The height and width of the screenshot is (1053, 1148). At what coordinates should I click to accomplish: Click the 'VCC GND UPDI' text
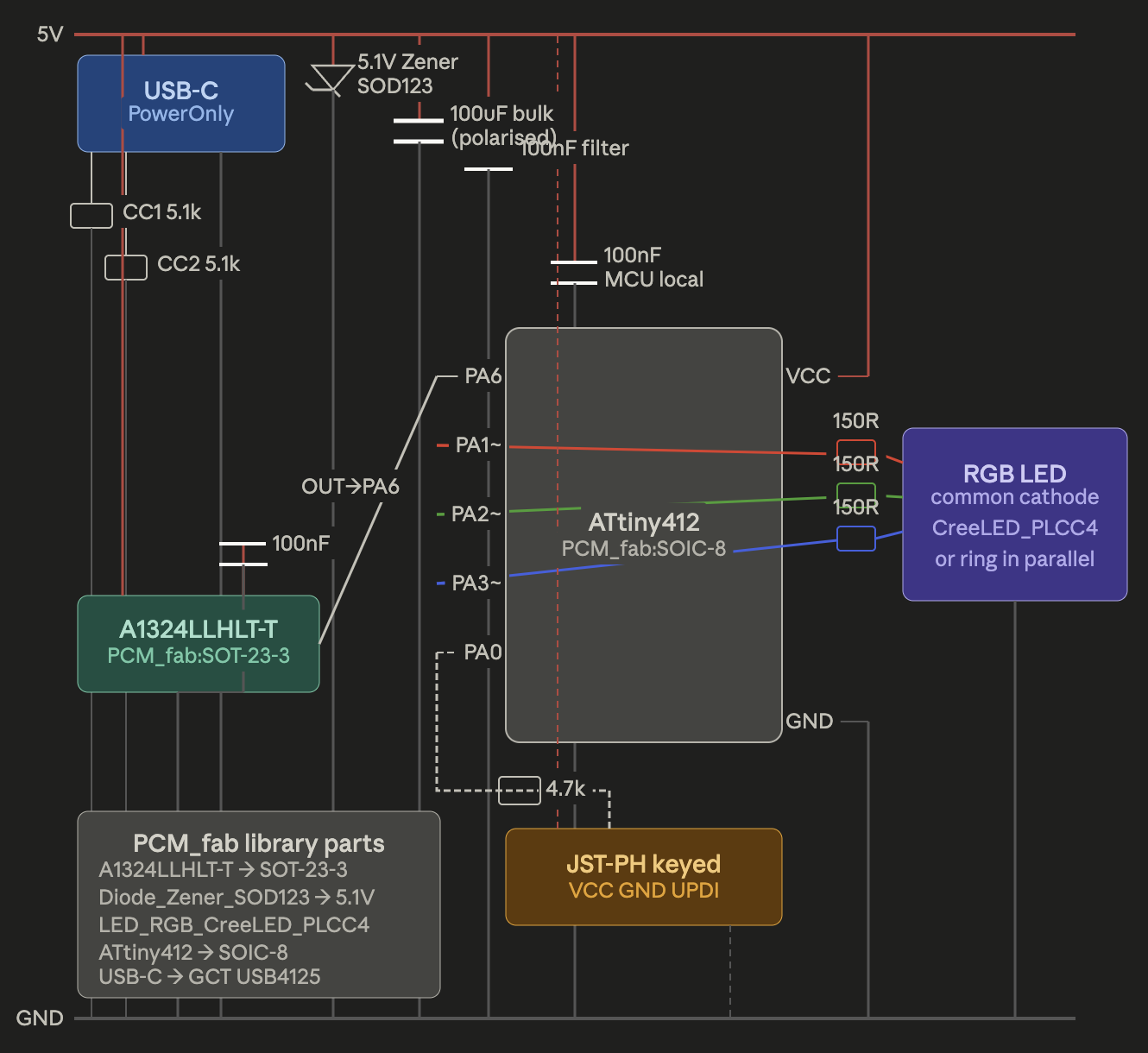pyautogui.click(x=644, y=891)
